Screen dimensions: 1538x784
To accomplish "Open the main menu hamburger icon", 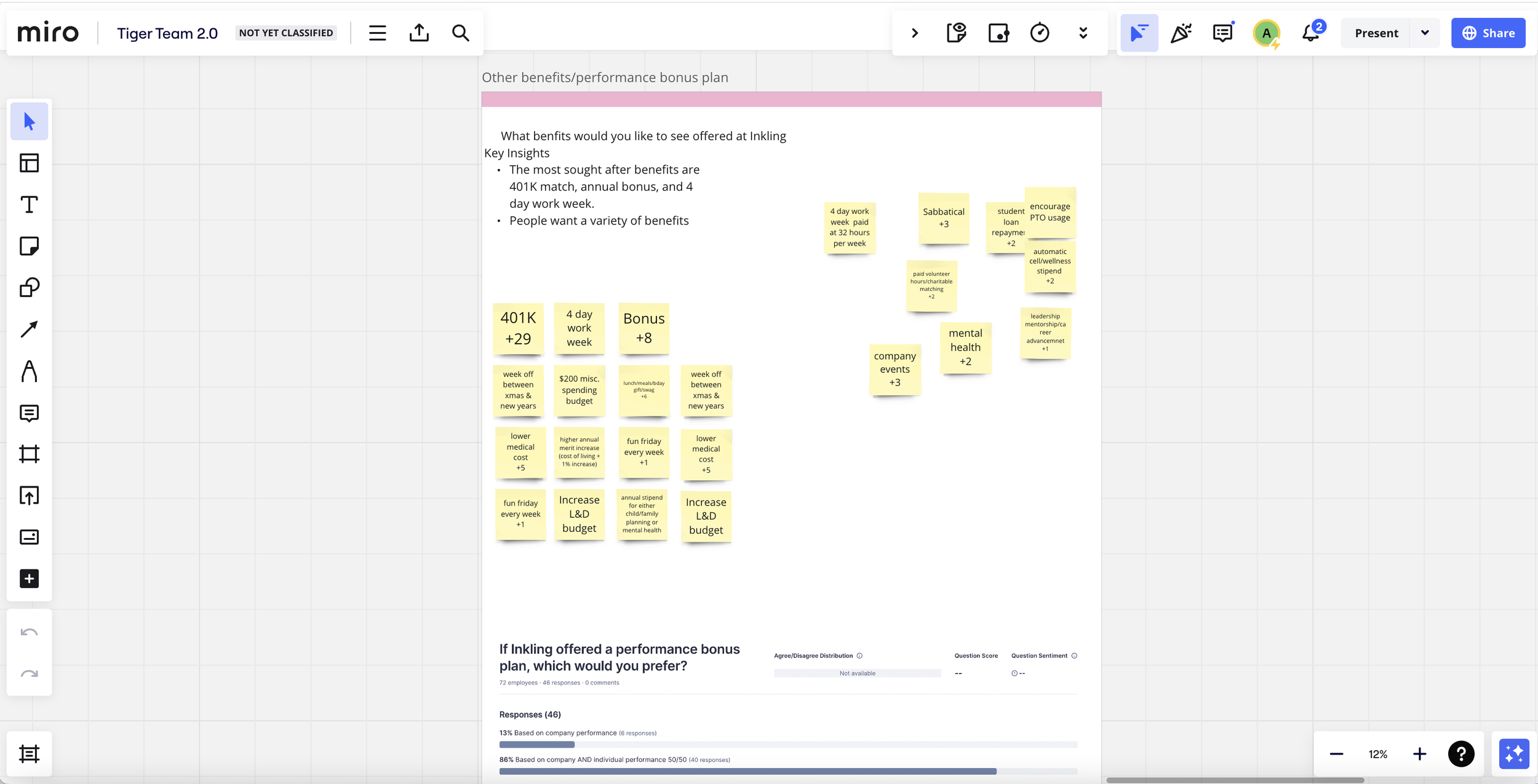I will click(x=378, y=33).
